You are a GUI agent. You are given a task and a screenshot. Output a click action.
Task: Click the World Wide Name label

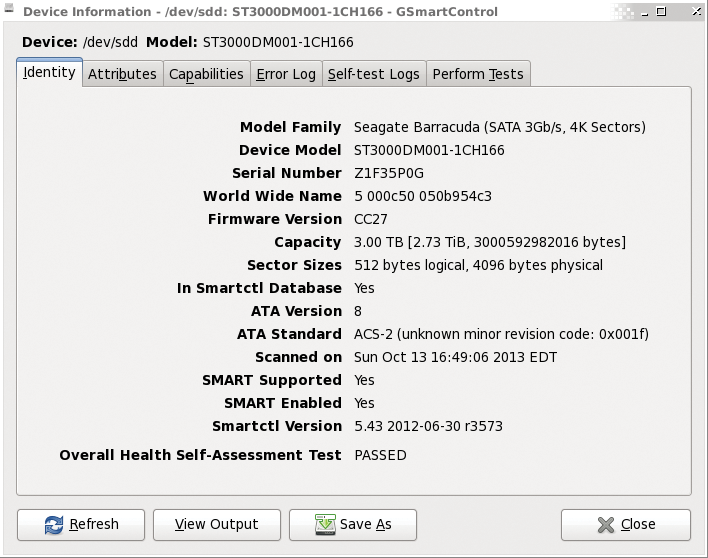point(272,196)
